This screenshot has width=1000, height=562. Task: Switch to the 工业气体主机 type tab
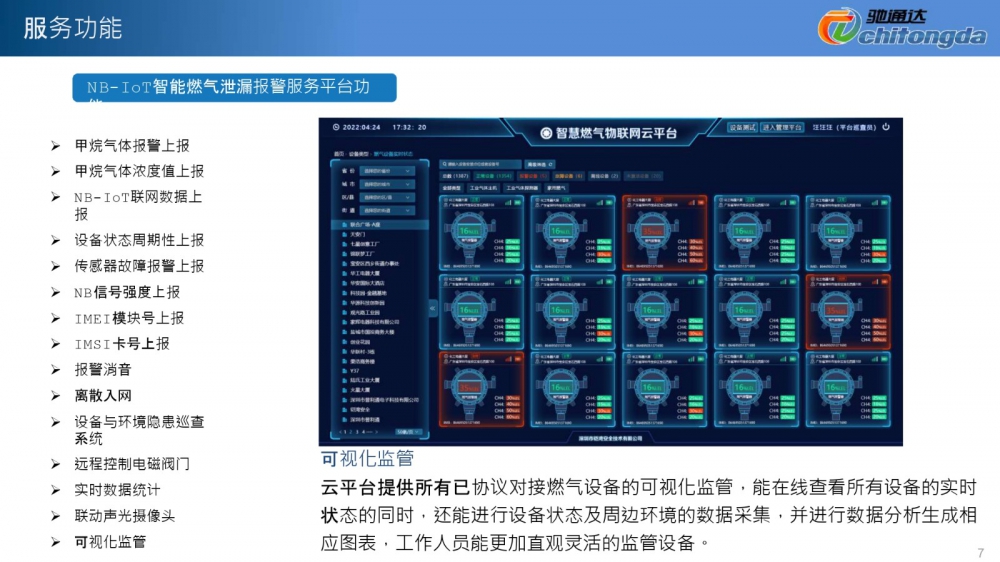(483, 188)
